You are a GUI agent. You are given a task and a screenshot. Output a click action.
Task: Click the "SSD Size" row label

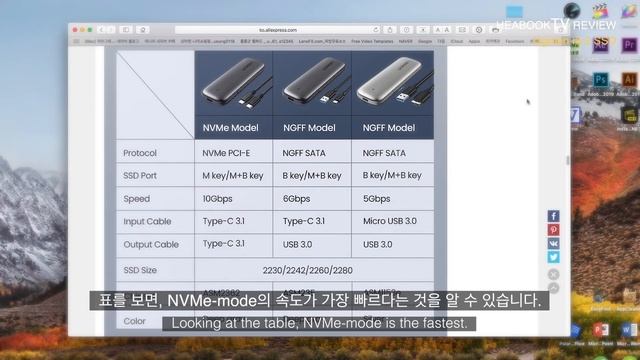[140, 270]
